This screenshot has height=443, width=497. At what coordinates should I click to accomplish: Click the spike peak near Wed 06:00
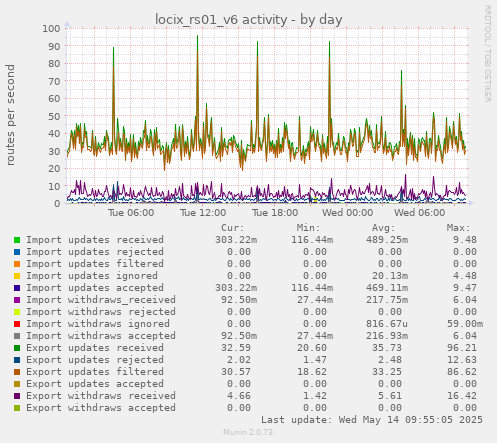click(x=401, y=71)
